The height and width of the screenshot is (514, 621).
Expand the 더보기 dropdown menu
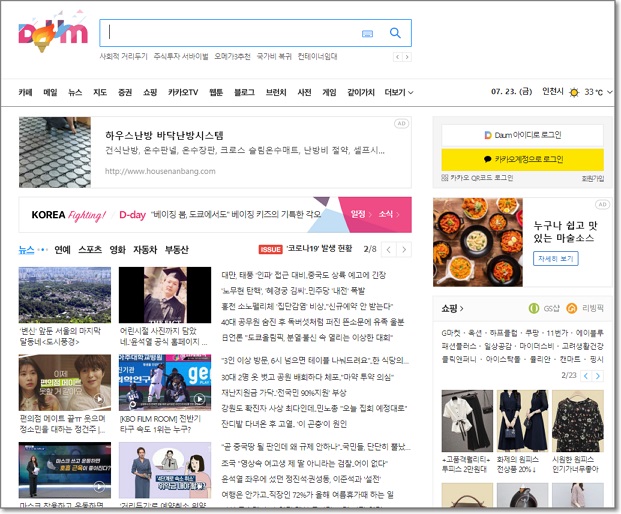tap(399, 92)
